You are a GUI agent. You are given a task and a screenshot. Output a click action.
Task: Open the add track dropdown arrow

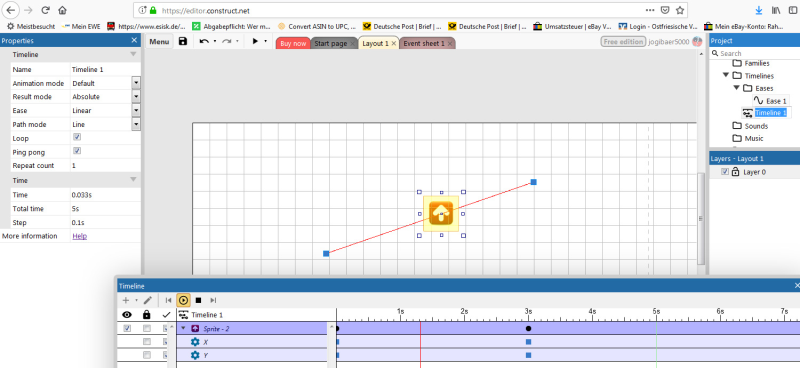click(x=136, y=301)
